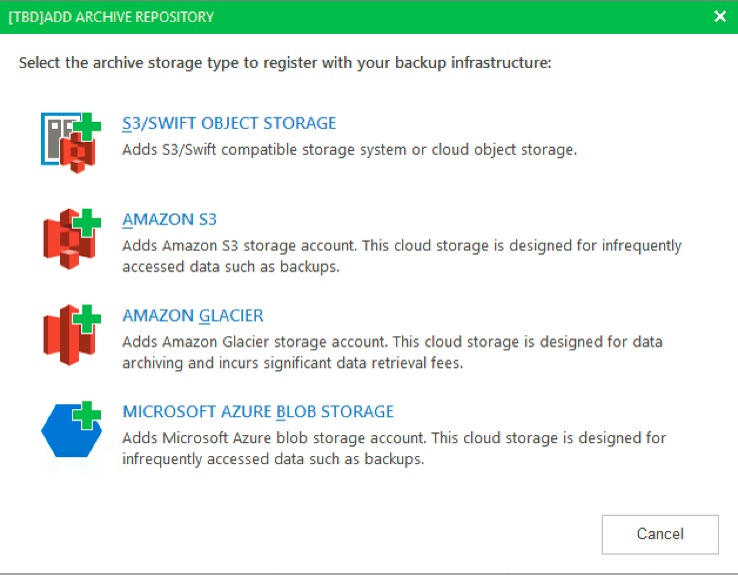
Task: Close the dialog with the white X
Action: (720, 16)
